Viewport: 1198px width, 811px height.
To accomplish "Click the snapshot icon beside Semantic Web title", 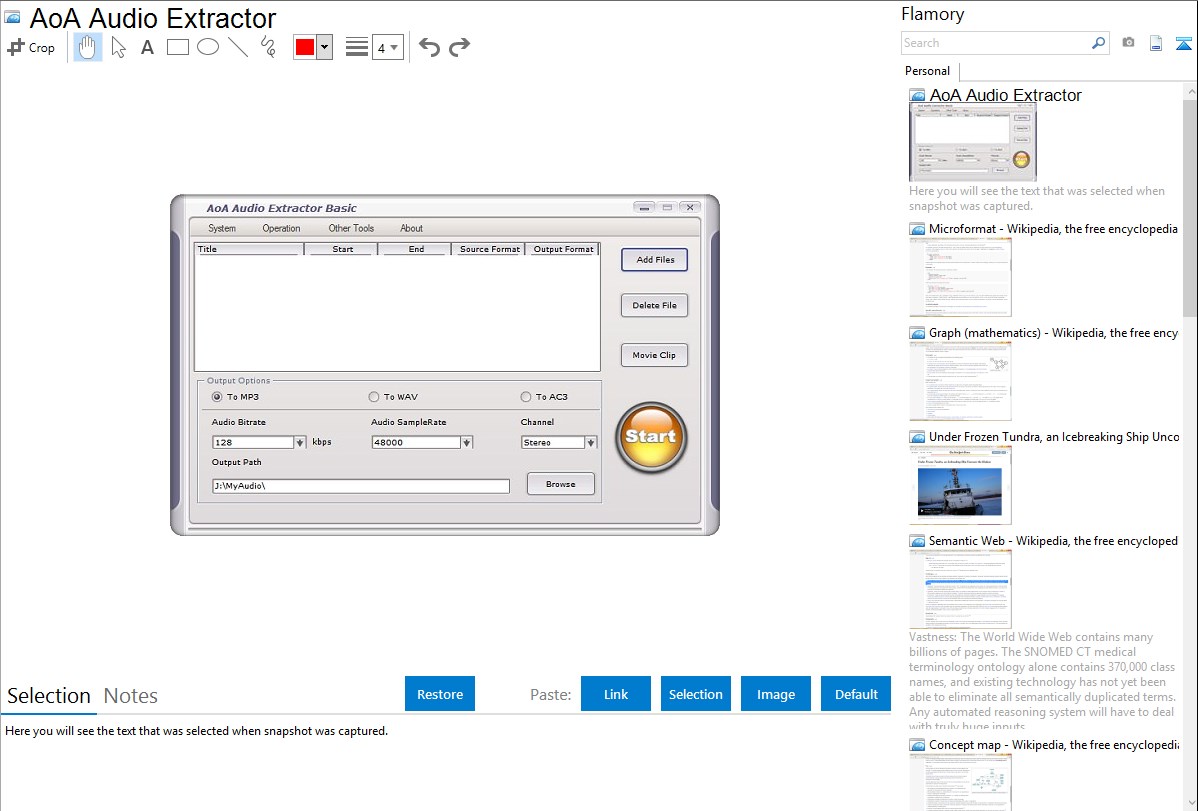I will click(917, 541).
